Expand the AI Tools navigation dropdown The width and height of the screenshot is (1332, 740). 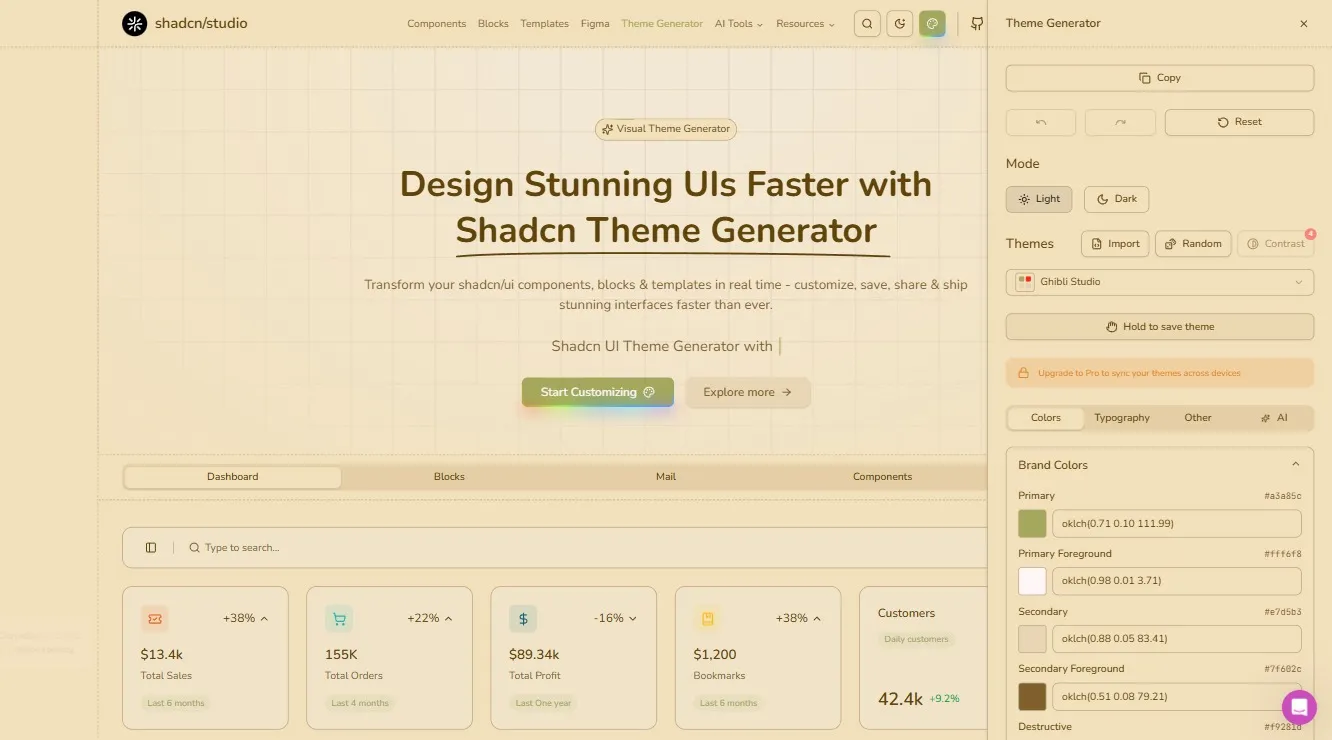tap(738, 23)
